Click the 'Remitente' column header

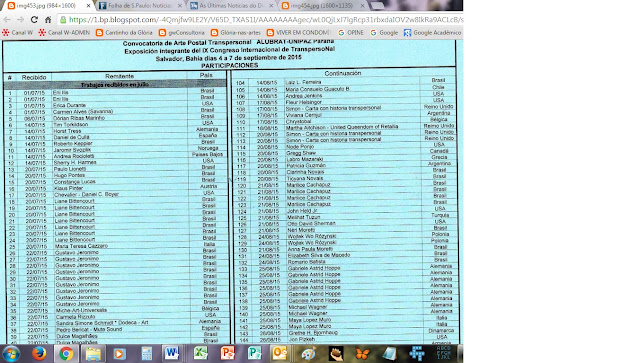(119, 76)
